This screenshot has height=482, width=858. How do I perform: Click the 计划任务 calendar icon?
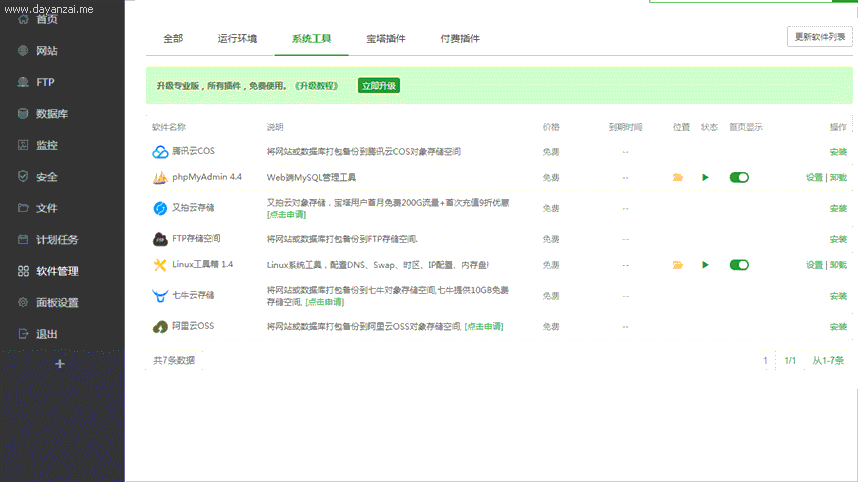pyautogui.click(x=23, y=240)
